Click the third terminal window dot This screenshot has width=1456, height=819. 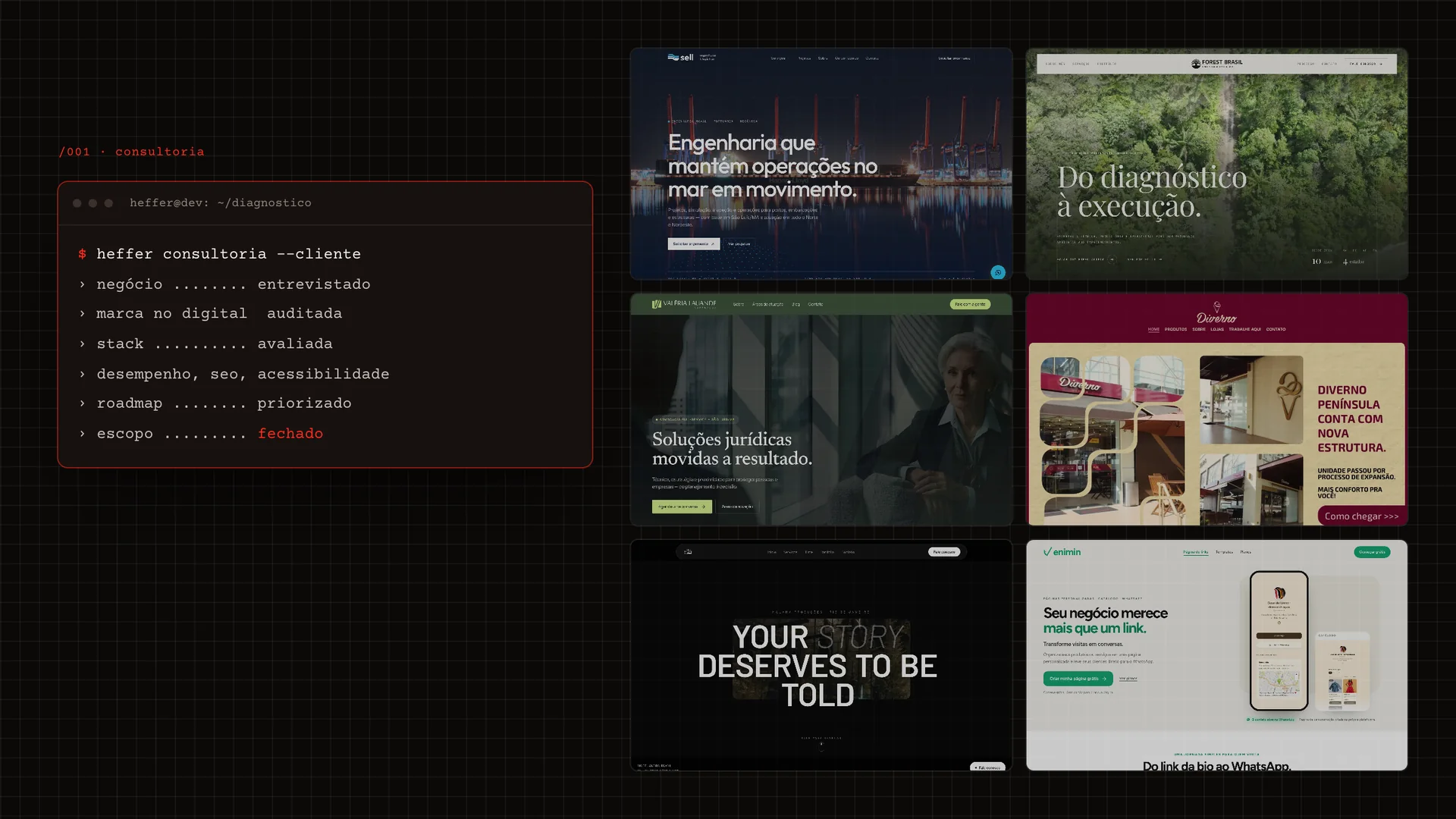[108, 203]
